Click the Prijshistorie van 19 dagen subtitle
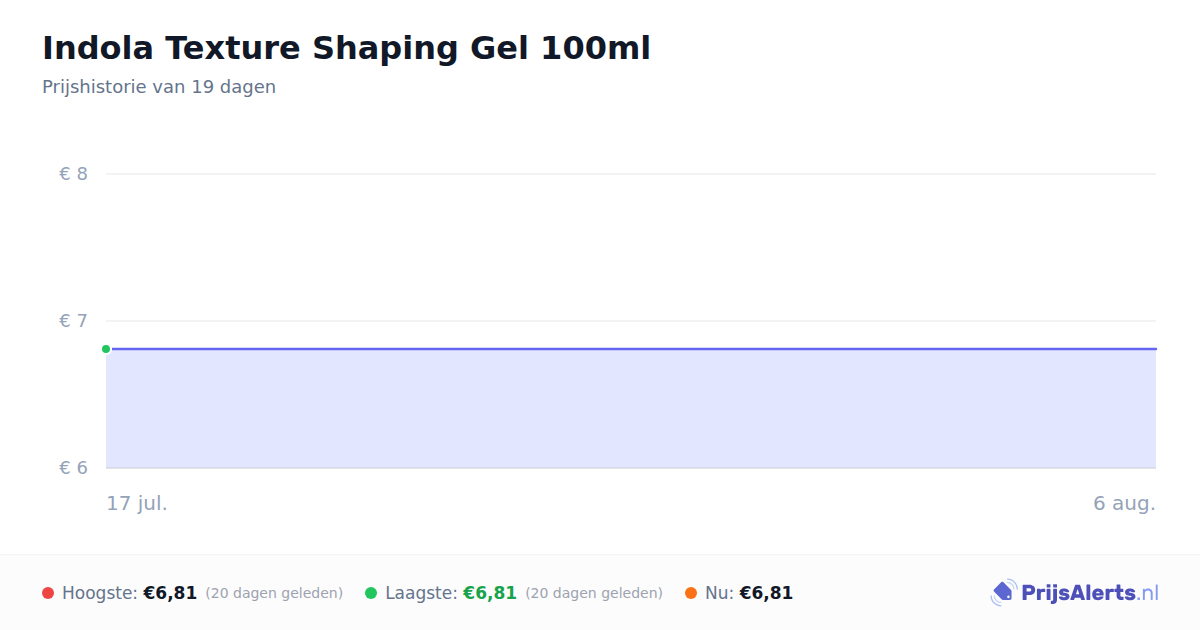The width and height of the screenshot is (1200, 630). tap(159, 87)
